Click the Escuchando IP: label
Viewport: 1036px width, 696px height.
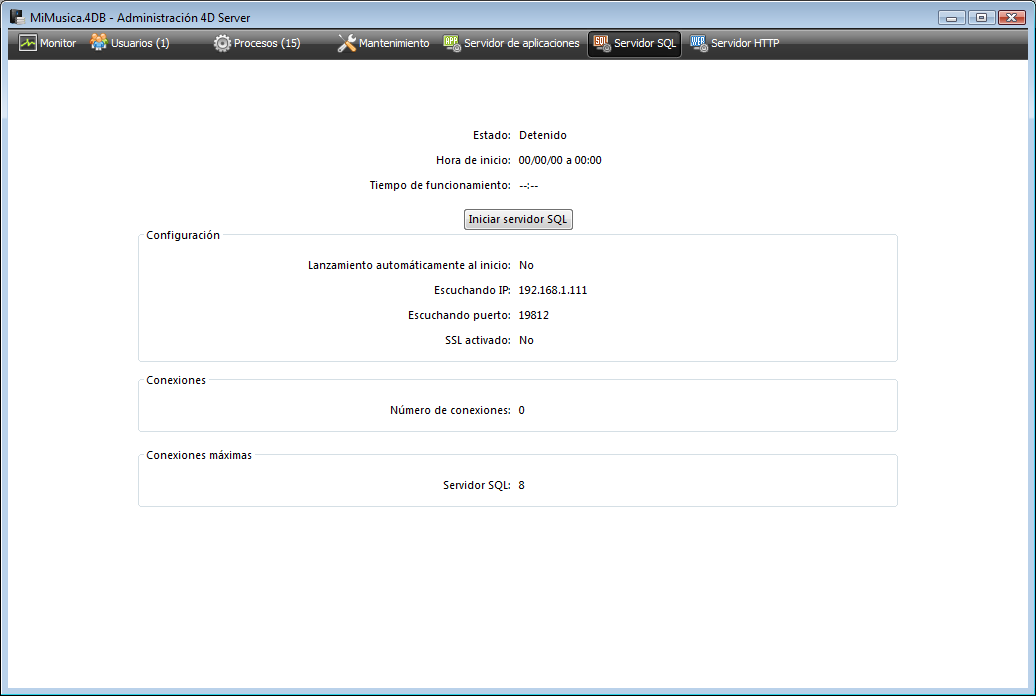click(x=472, y=290)
